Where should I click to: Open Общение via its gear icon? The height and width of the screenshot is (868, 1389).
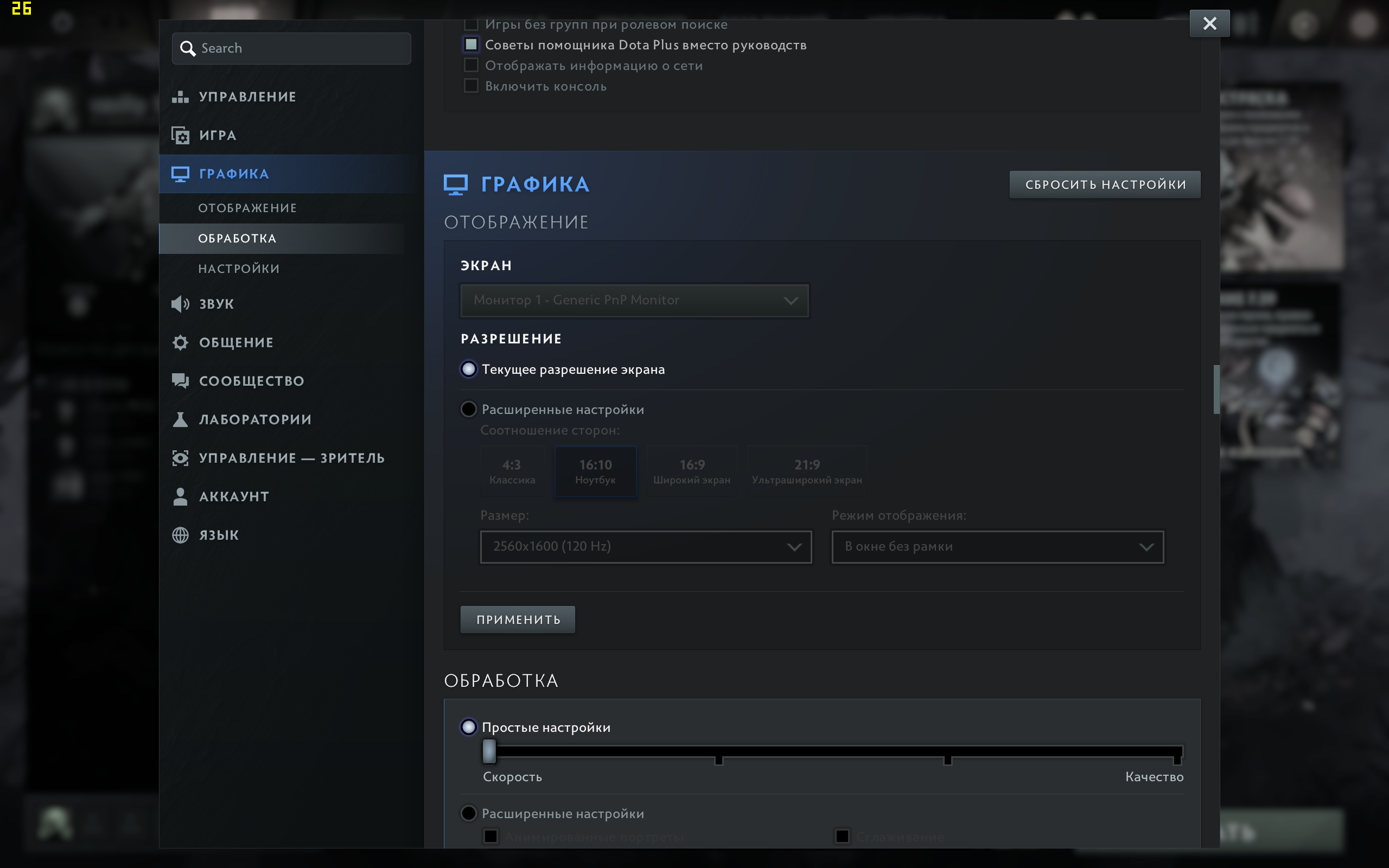click(180, 343)
